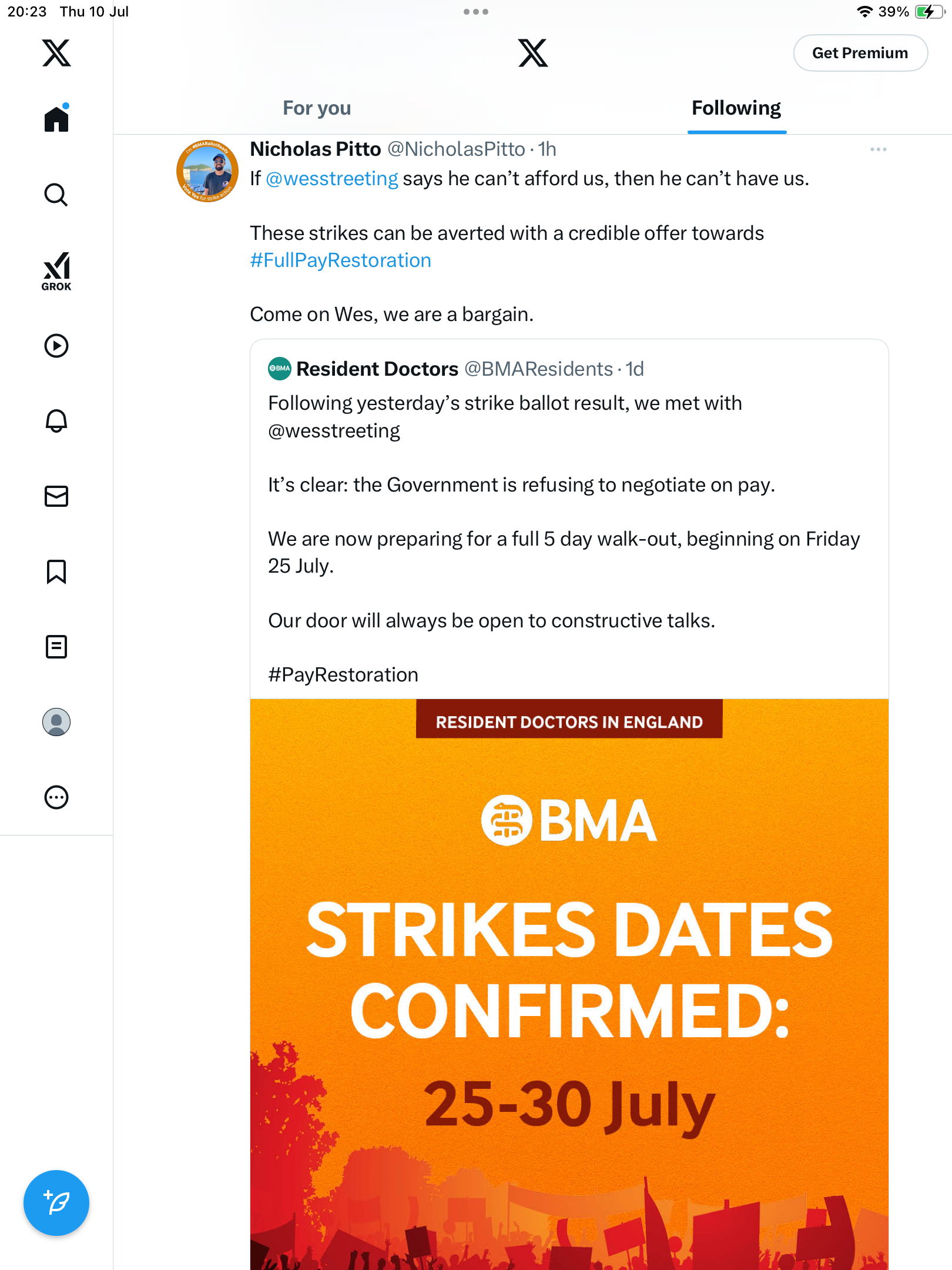Open the Search magnifier in sidebar
This screenshot has height=1270, width=952.
[x=56, y=195]
